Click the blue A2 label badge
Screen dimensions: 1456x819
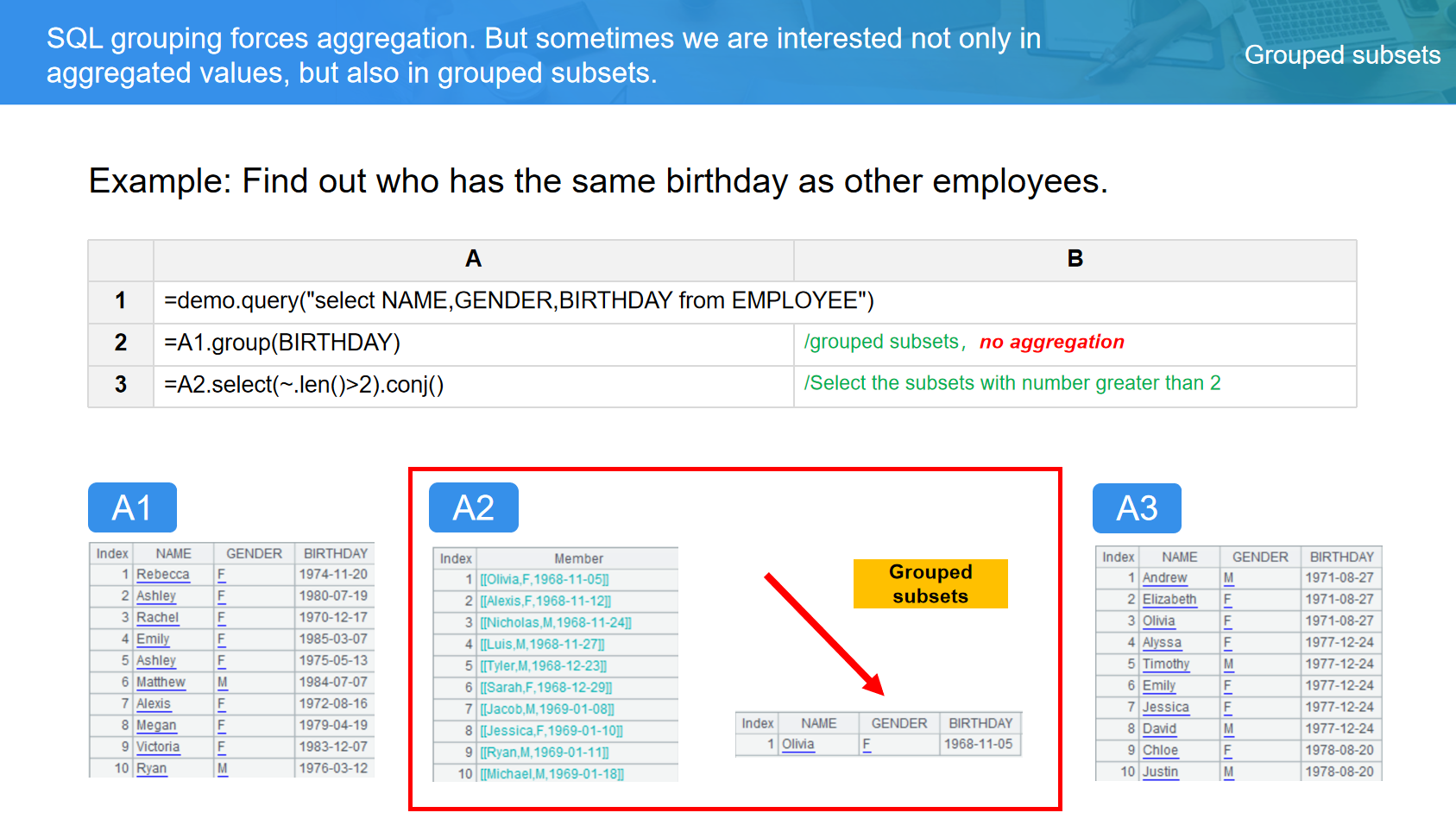coord(473,507)
